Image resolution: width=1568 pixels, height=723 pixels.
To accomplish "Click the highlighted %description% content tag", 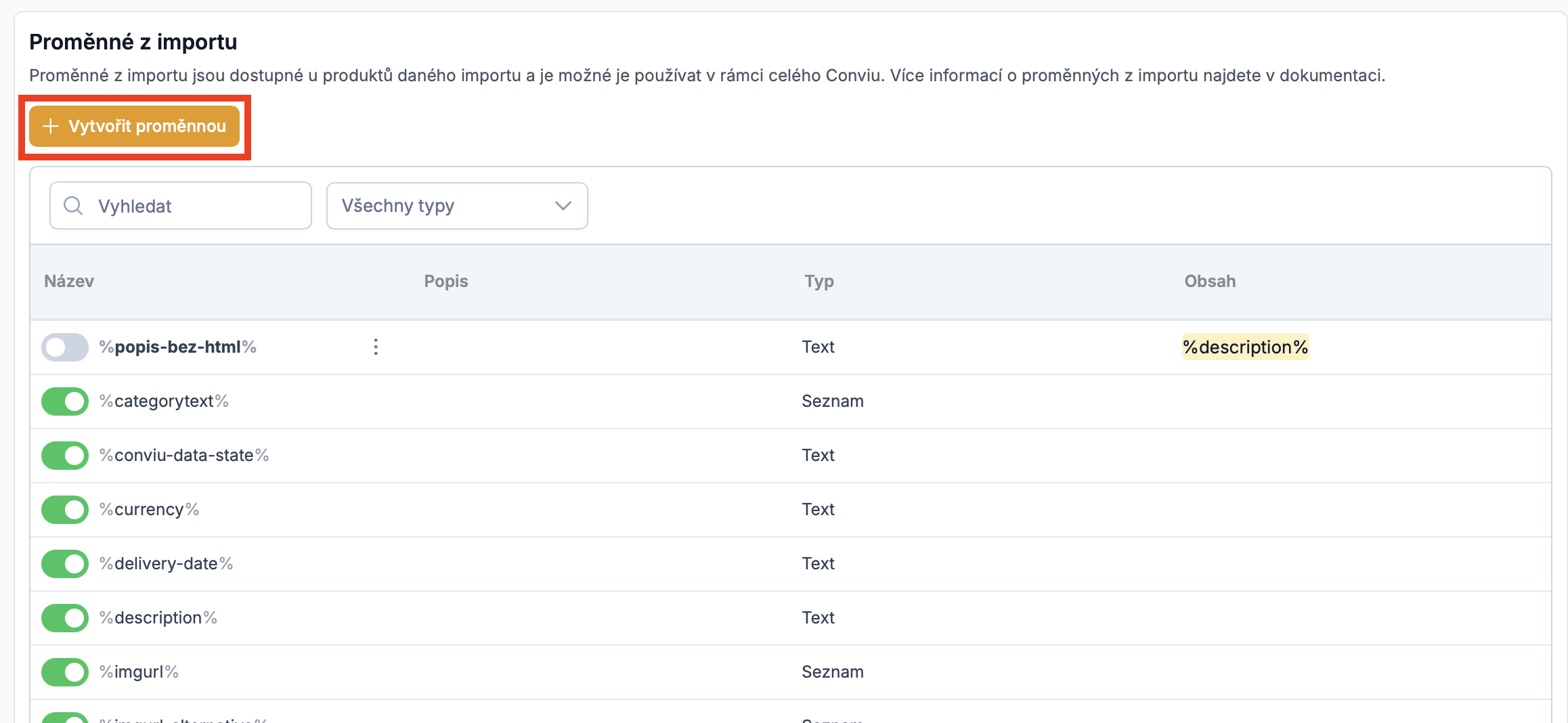I will (x=1244, y=347).
